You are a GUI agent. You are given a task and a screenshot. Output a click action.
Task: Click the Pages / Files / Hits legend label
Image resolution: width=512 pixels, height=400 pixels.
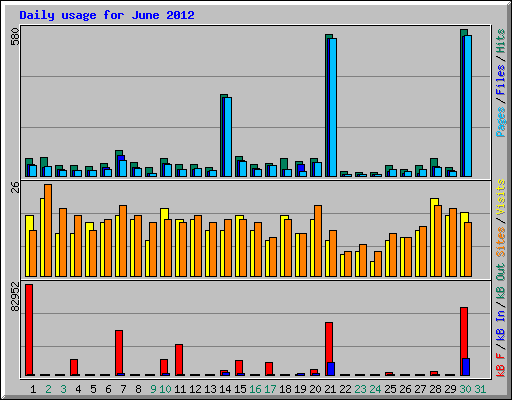pos(501,83)
